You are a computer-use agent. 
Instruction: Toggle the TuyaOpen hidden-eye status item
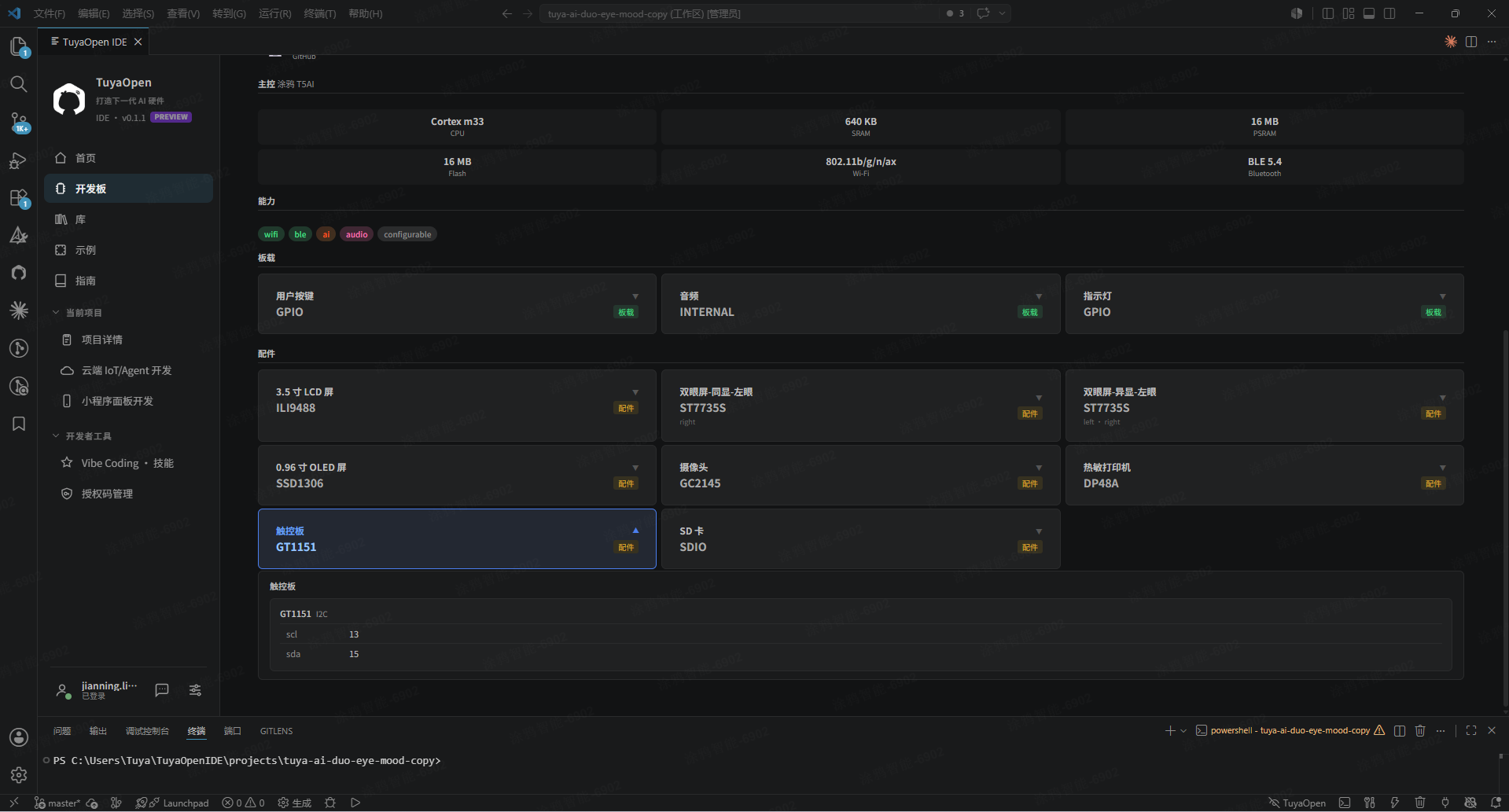(x=1297, y=803)
